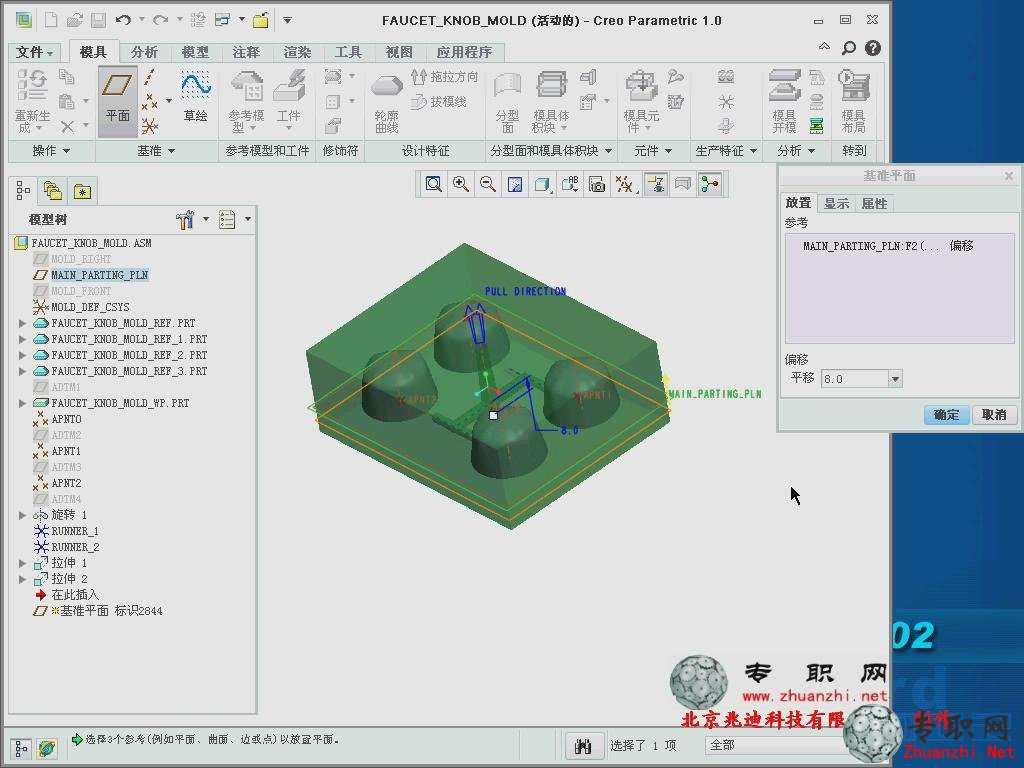The image size is (1024, 768).
Task: Click the Refit view icon
Action: pos(433,184)
